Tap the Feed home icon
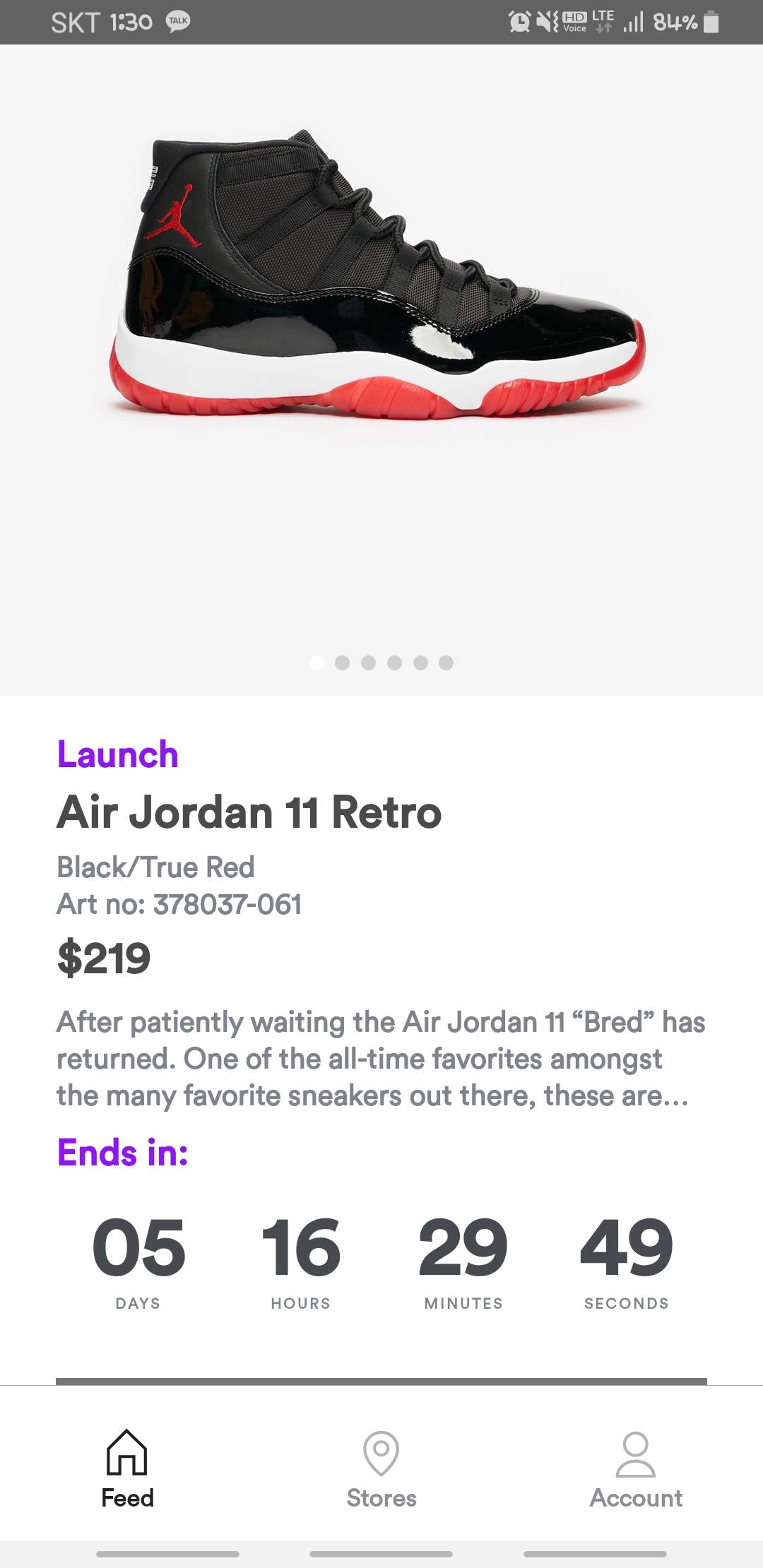Viewport: 763px width, 1568px height. pos(127,1451)
